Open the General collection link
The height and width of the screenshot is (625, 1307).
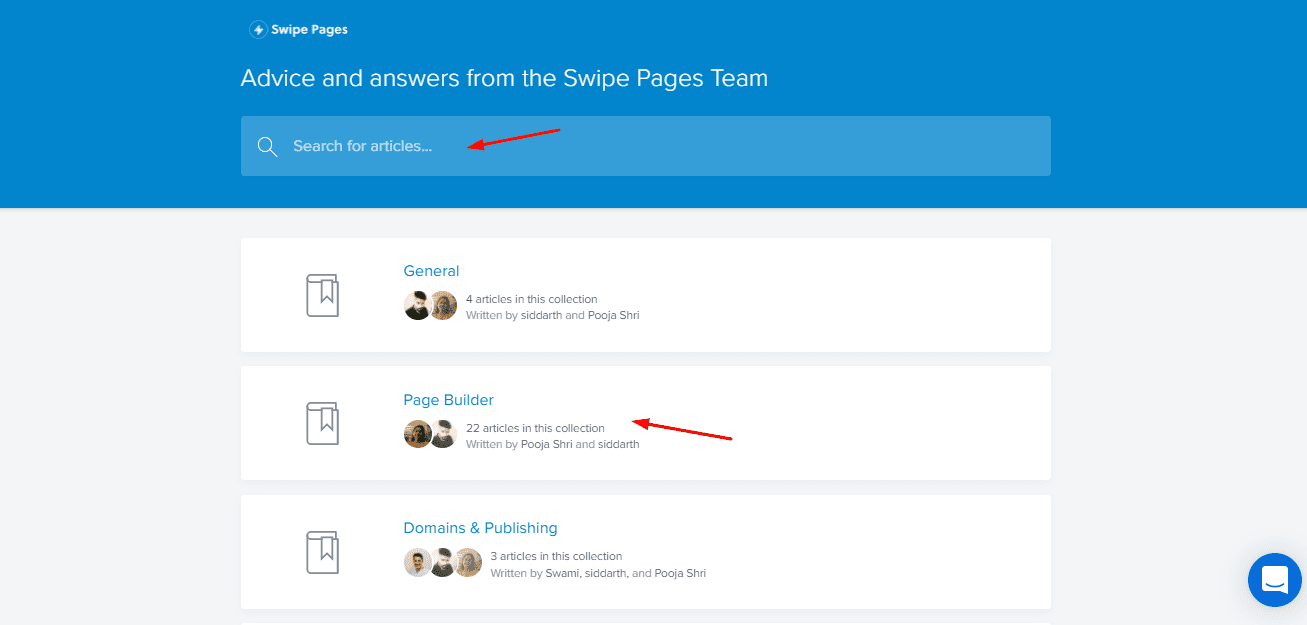[x=431, y=271]
